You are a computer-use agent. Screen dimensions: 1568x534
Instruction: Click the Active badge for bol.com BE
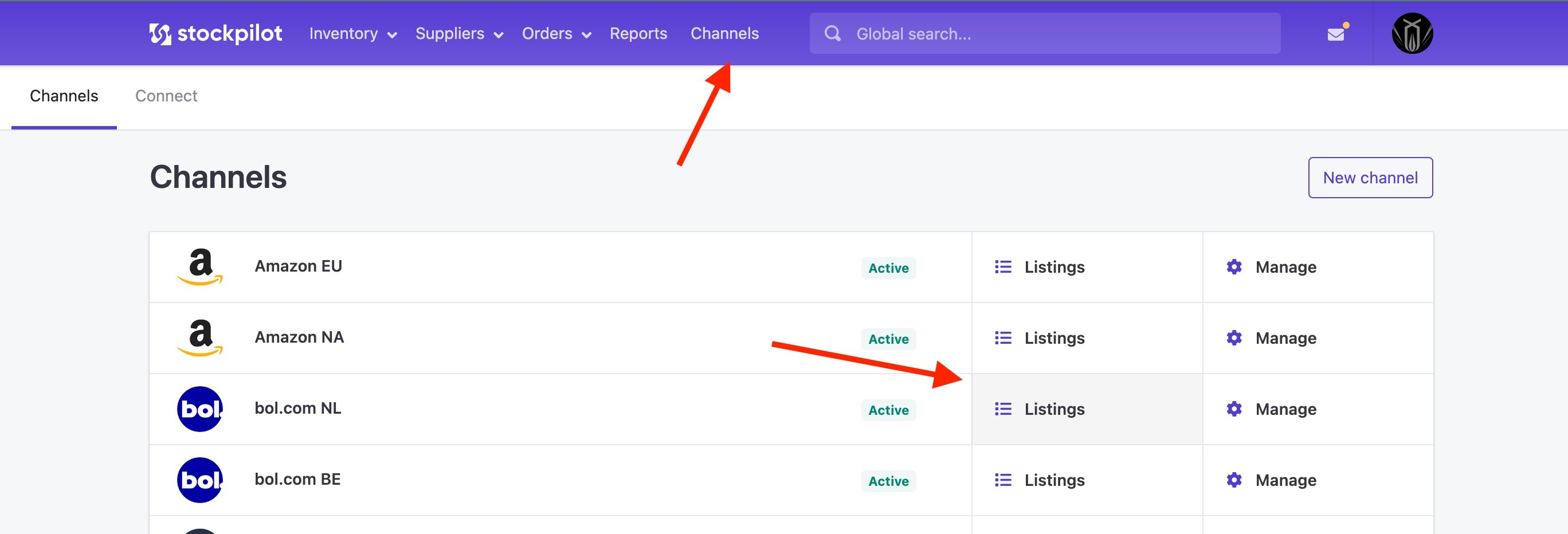[x=888, y=482]
